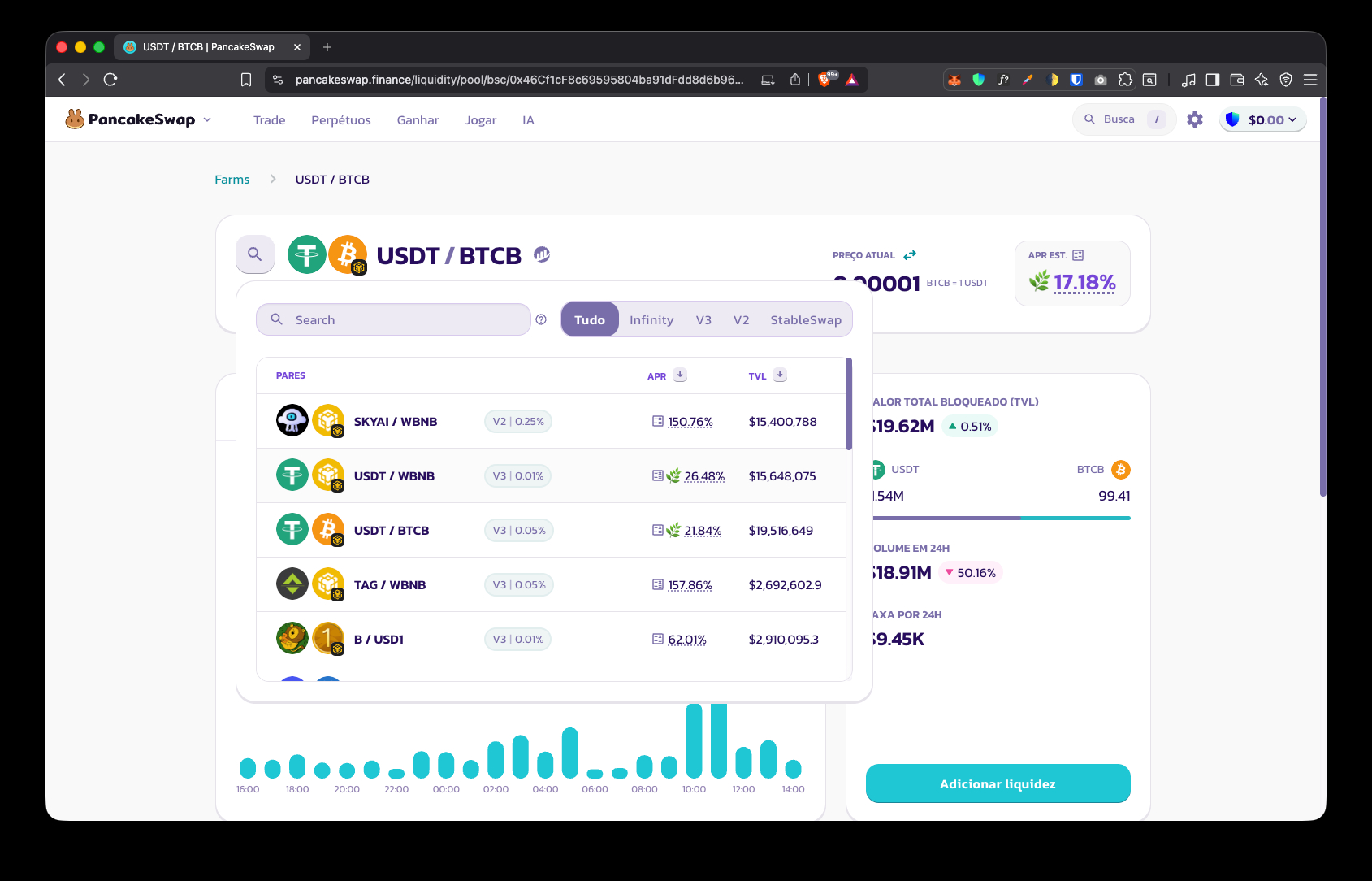
Task: Click the browser address bar URL
Action: coord(520,80)
